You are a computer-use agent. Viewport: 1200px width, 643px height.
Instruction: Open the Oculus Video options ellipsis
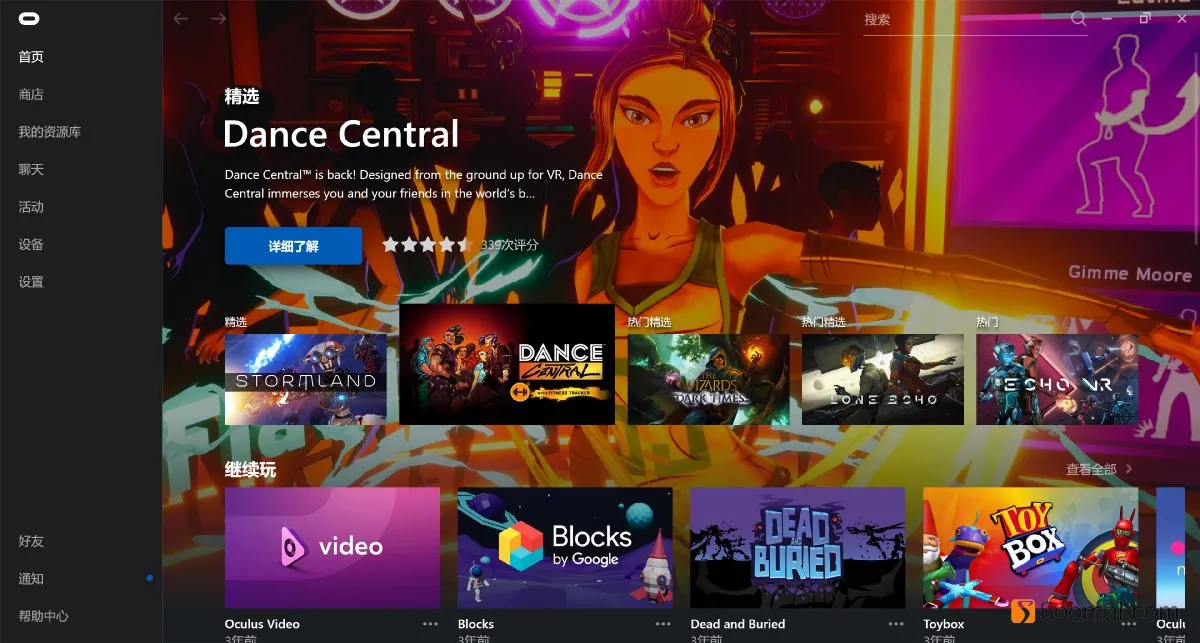click(430, 624)
